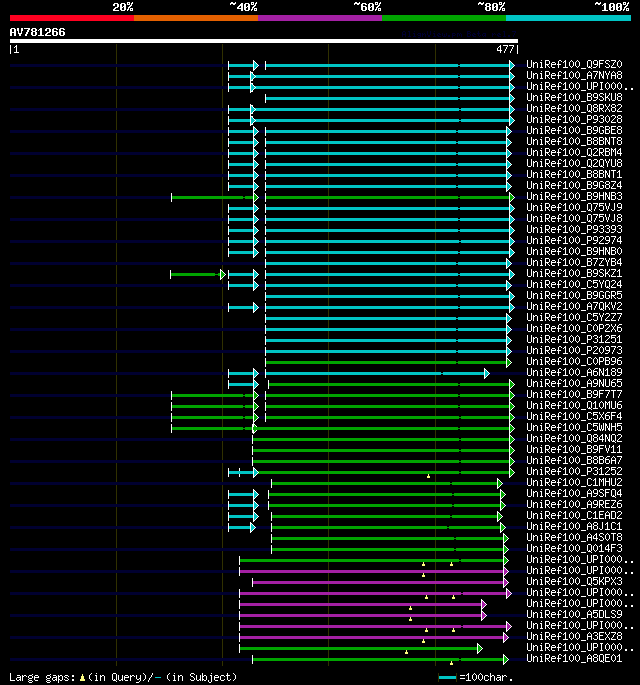Image resolution: width=640 pixels, height=685 pixels.
Task: Choose the UniRef100_C5Y2Z7 entry
Action: pos(574,317)
